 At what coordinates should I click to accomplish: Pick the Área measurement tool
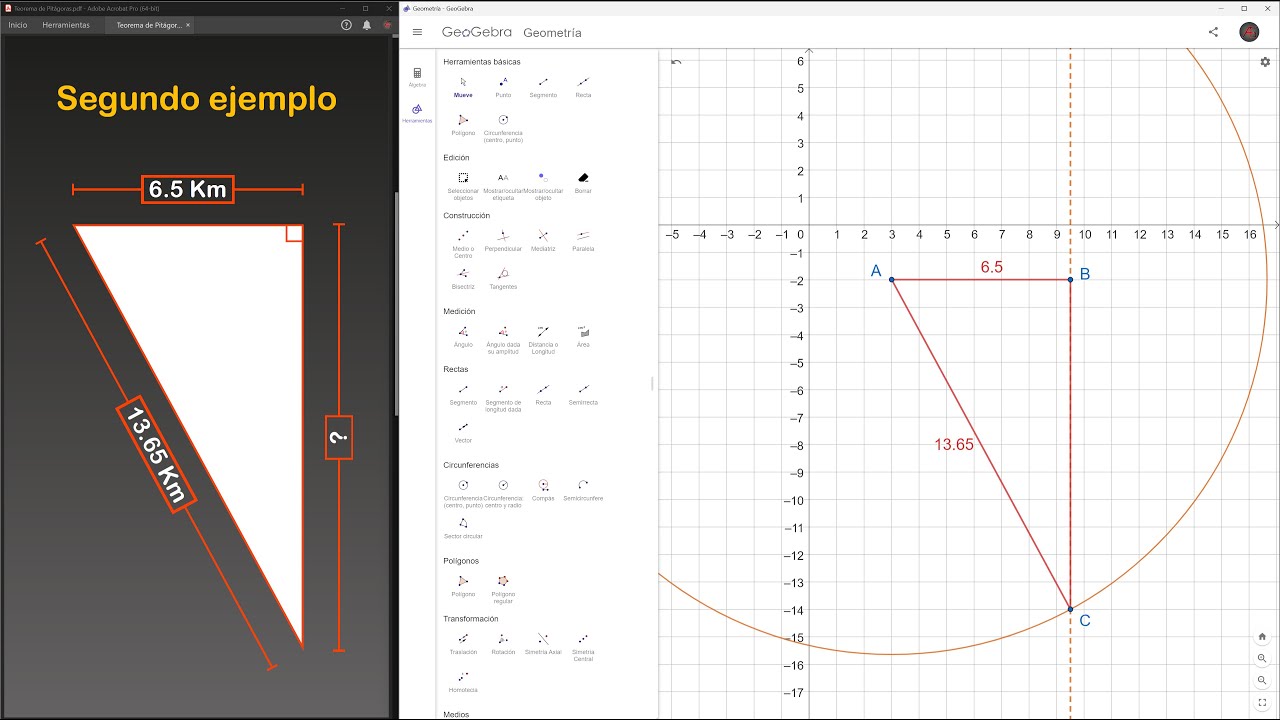tap(583, 336)
